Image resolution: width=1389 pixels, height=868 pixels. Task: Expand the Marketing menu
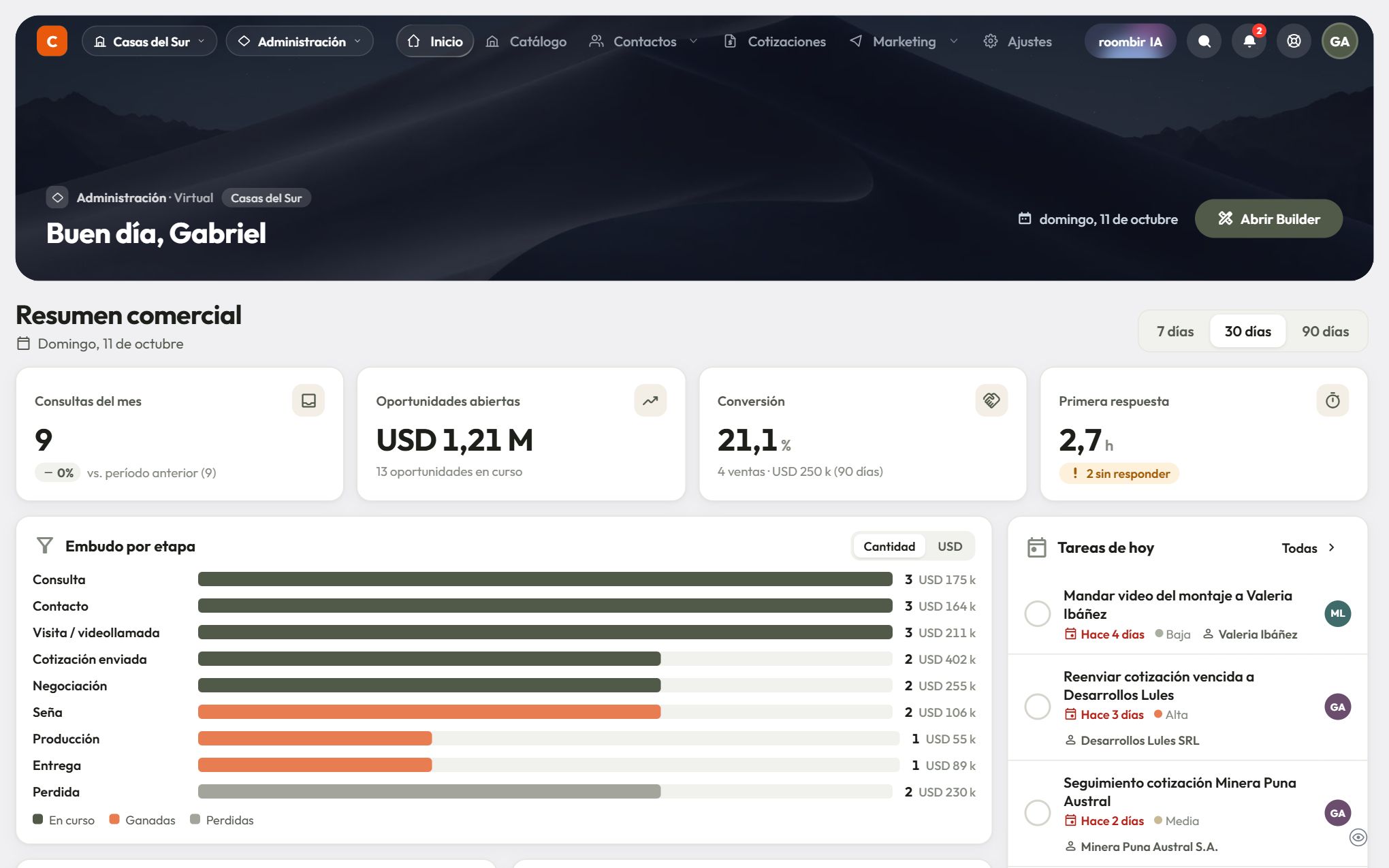pyautogui.click(x=904, y=42)
